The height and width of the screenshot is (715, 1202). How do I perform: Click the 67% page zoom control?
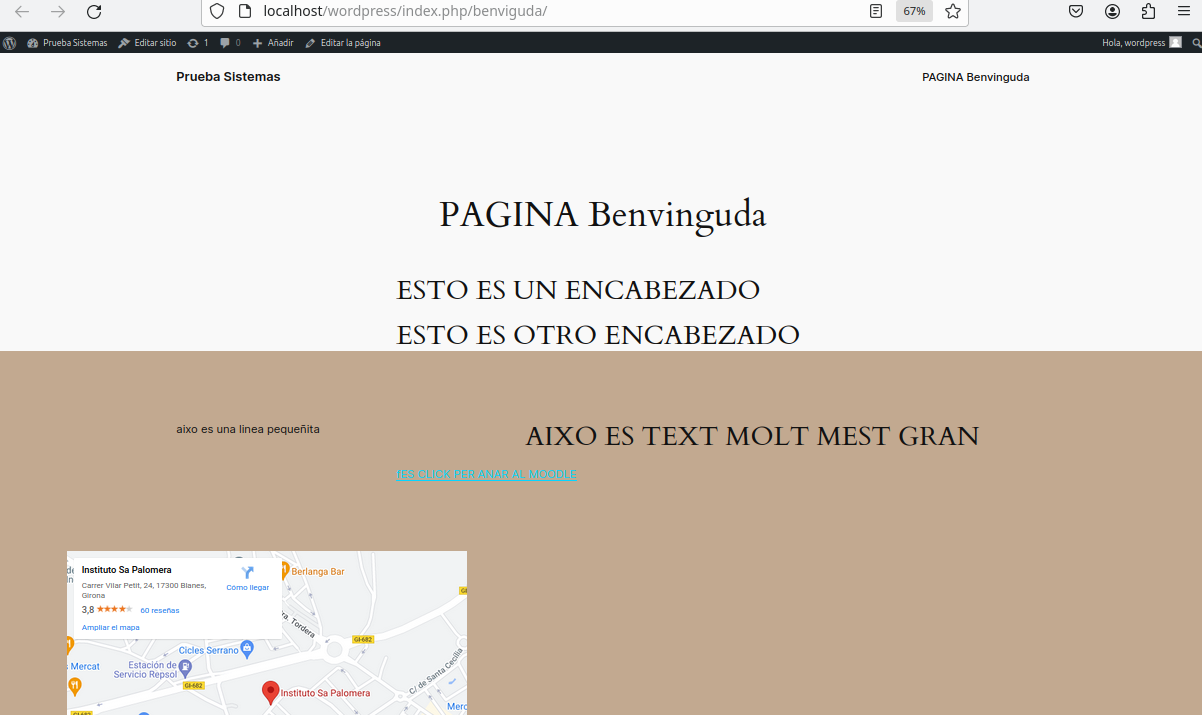click(913, 12)
